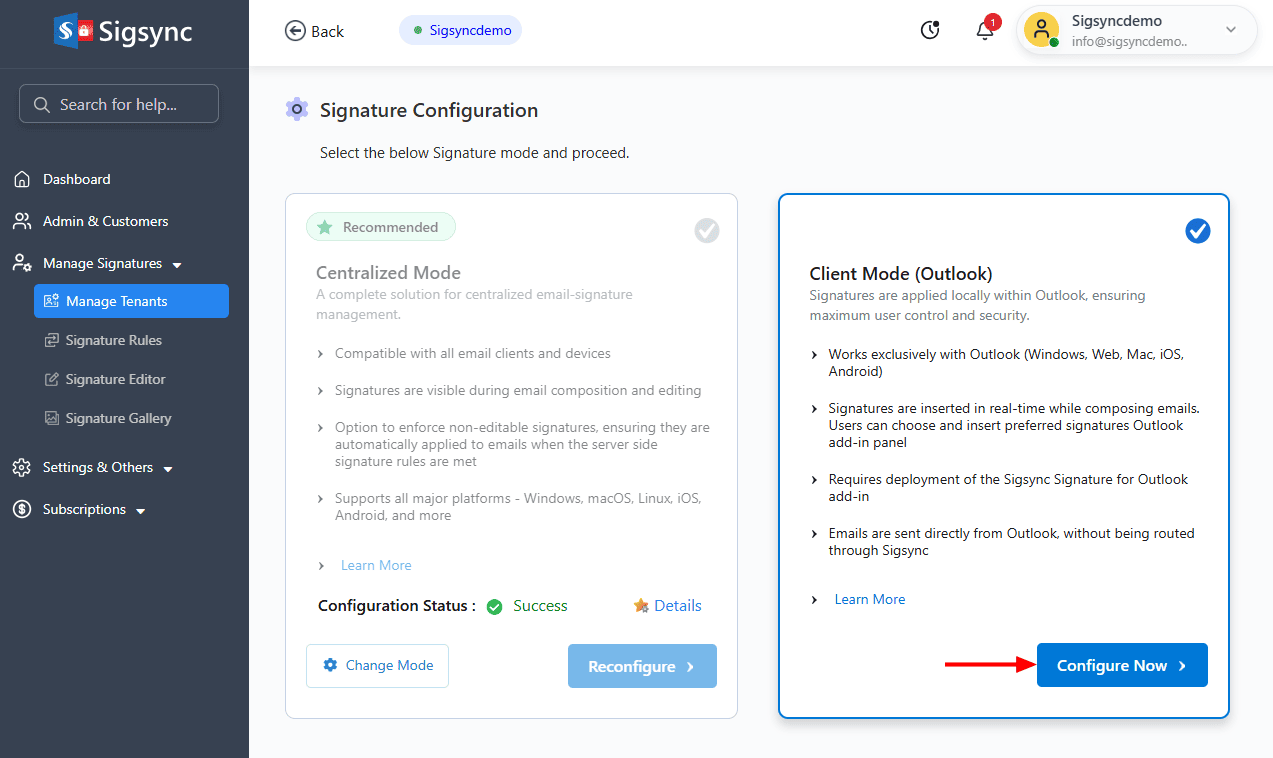The image size is (1273, 758).
Task: Click the user avatar icon
Action: coord(1041,30)
